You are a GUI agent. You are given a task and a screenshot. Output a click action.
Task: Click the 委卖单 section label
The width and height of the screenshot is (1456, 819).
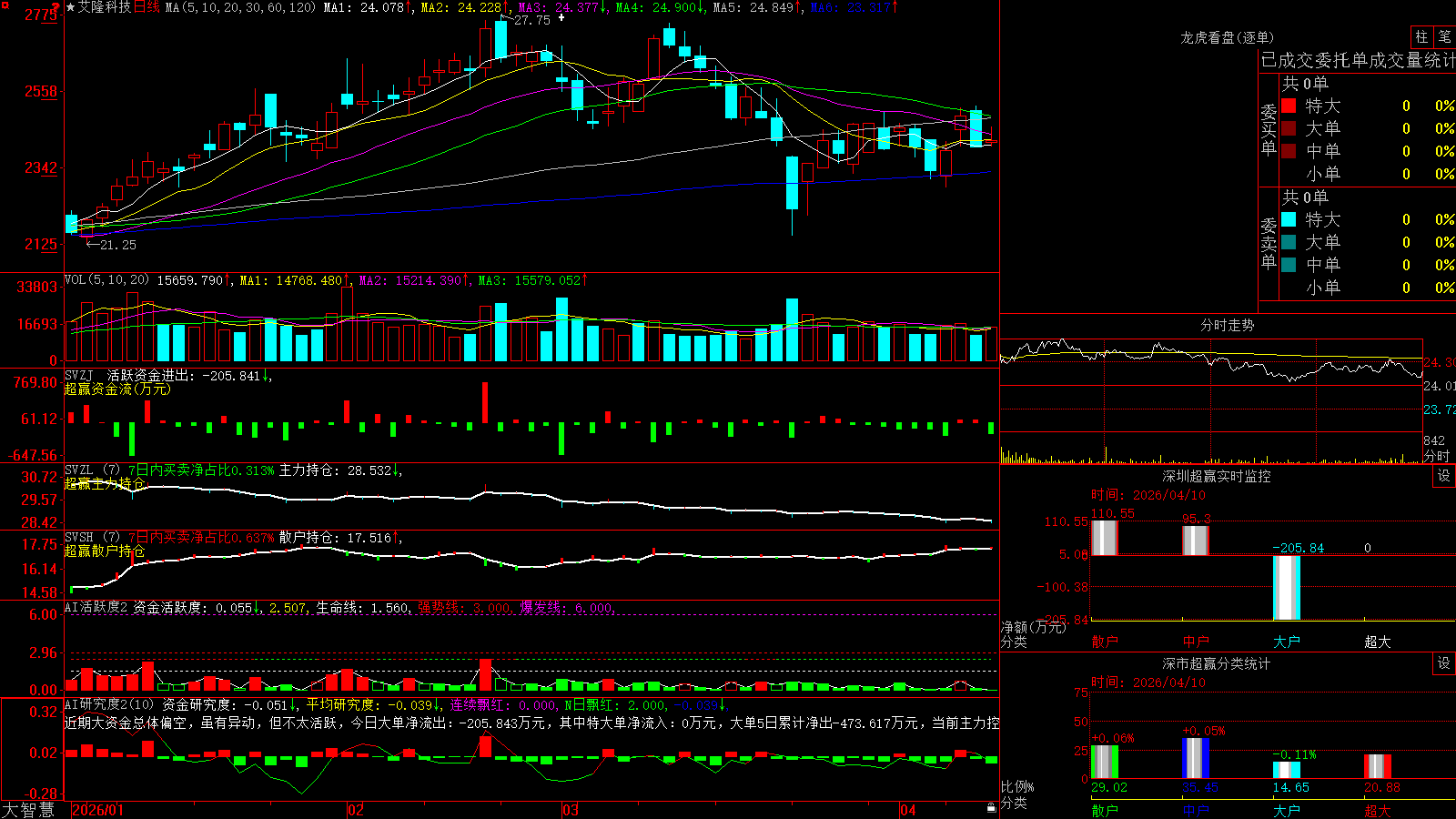click(x=1269, y=243)
